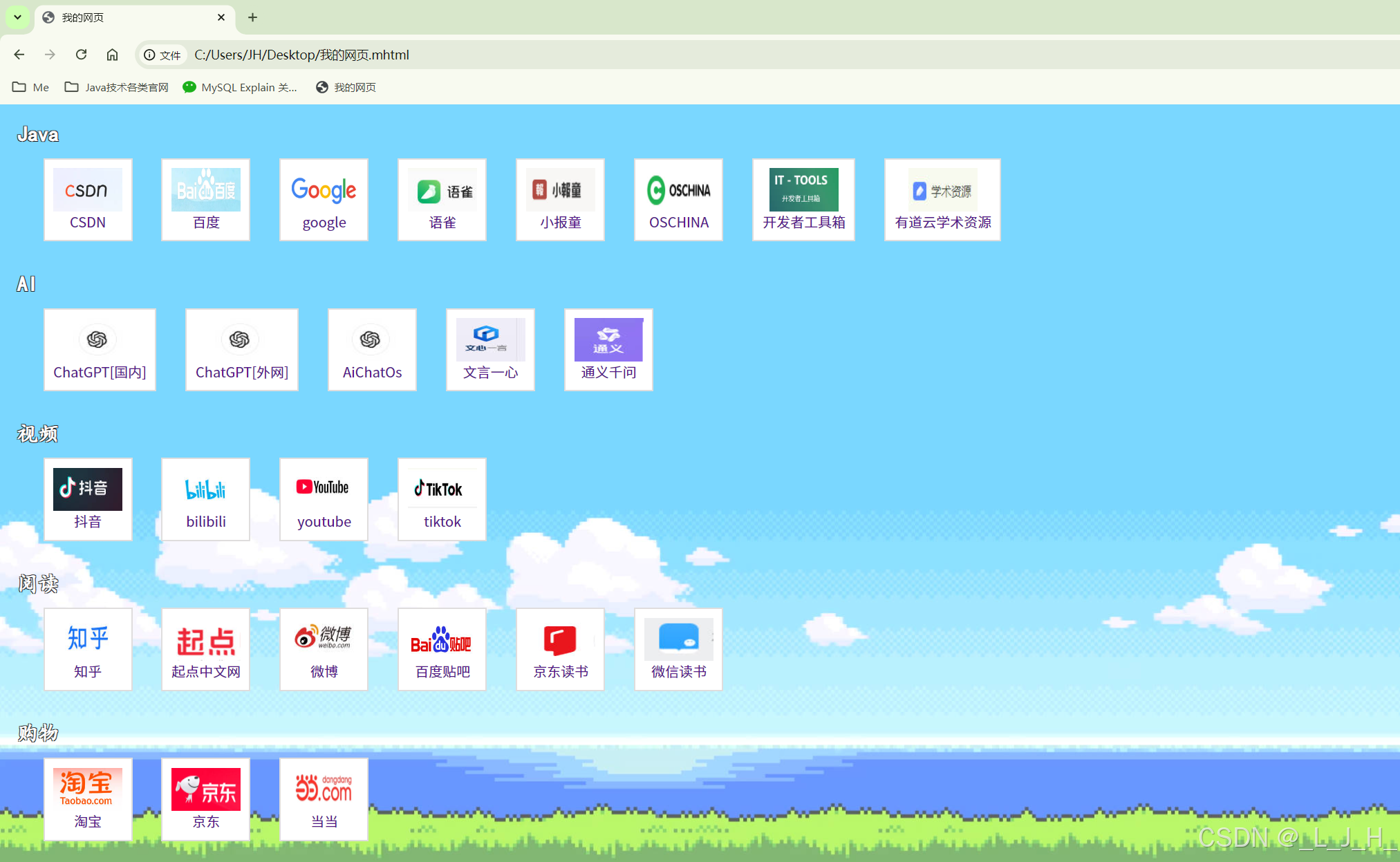Click the ChatGPT[国内] icon

(97, 339)
